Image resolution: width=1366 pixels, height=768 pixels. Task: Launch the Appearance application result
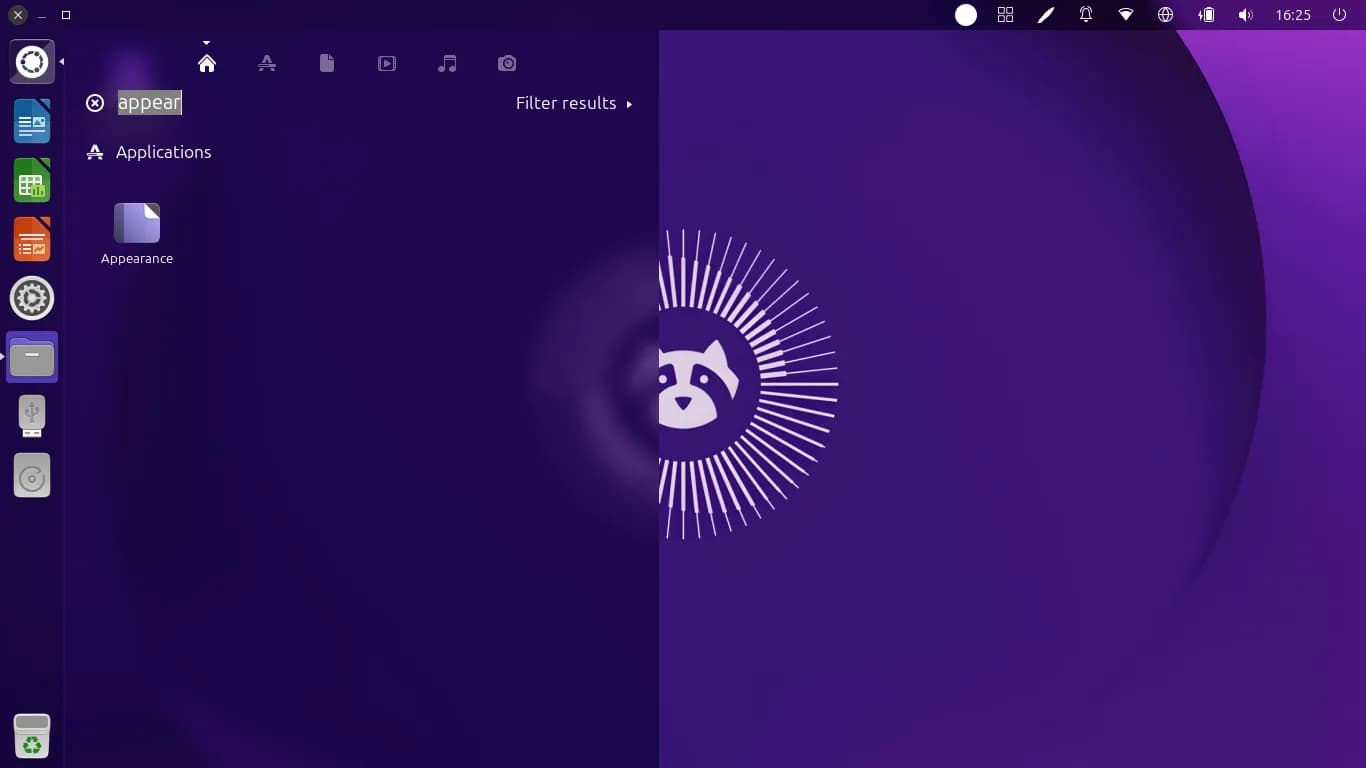coord(137,234)
